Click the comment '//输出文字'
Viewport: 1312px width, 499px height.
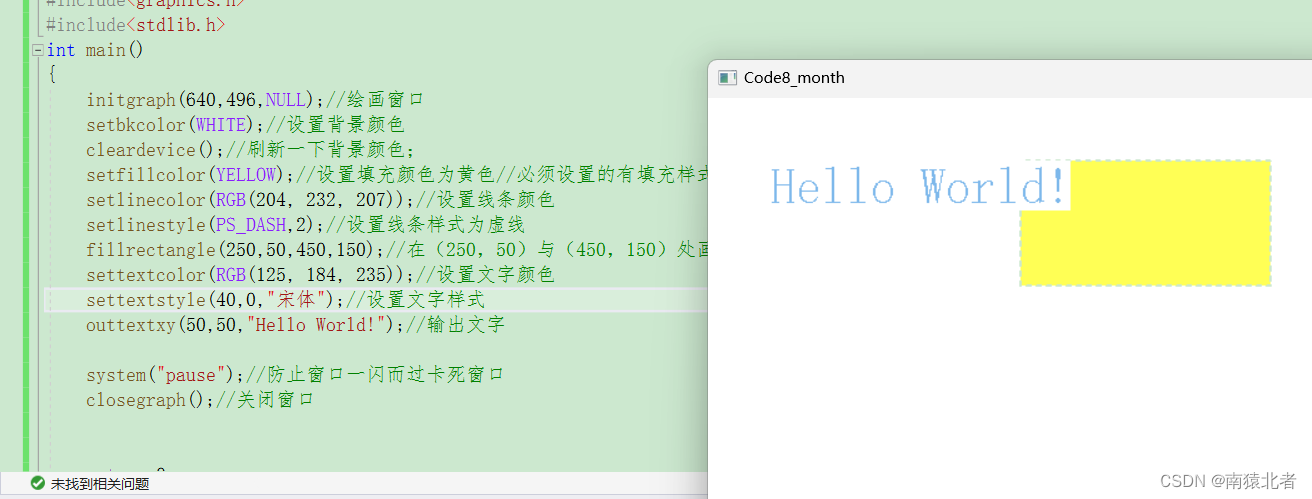coord(455,325)
